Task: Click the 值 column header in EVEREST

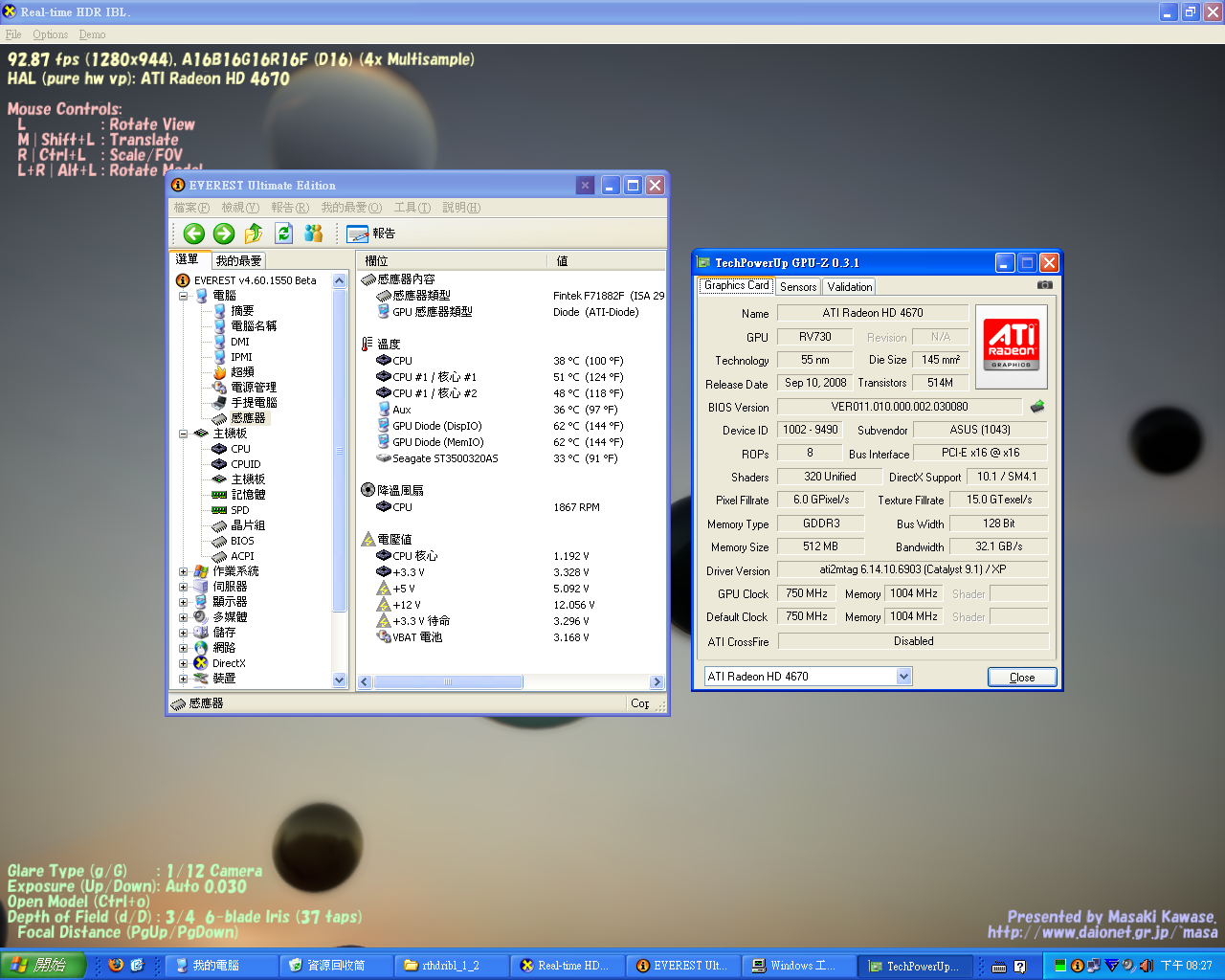Action: tap(606, 260)
